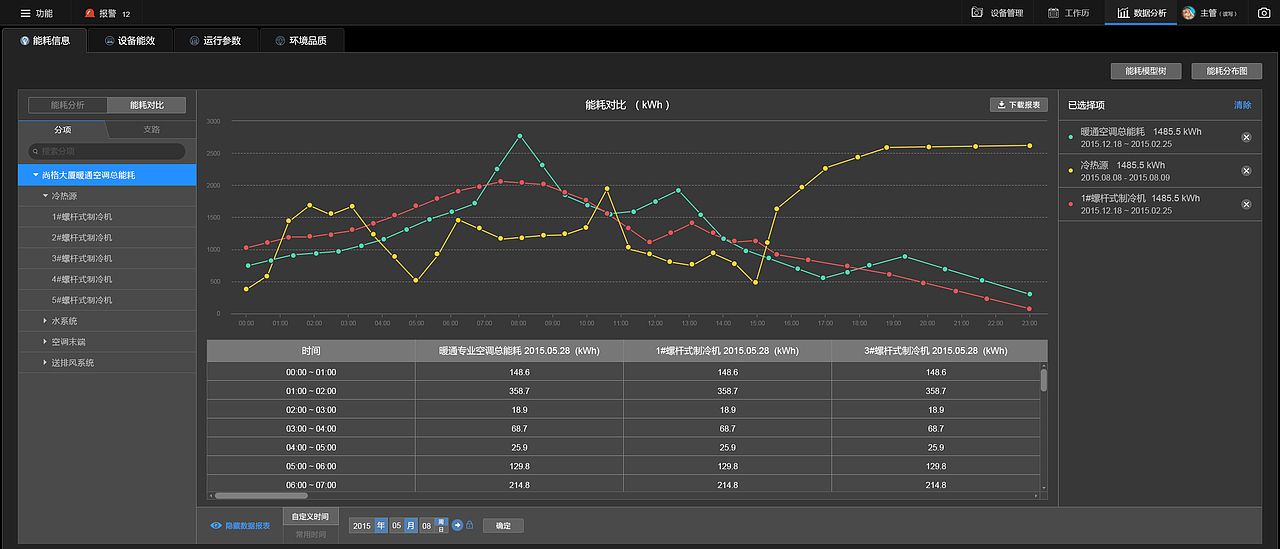Open 设备管理 device management icon
This screenshot has height=549, width=1280.
(x=977, y=13)
